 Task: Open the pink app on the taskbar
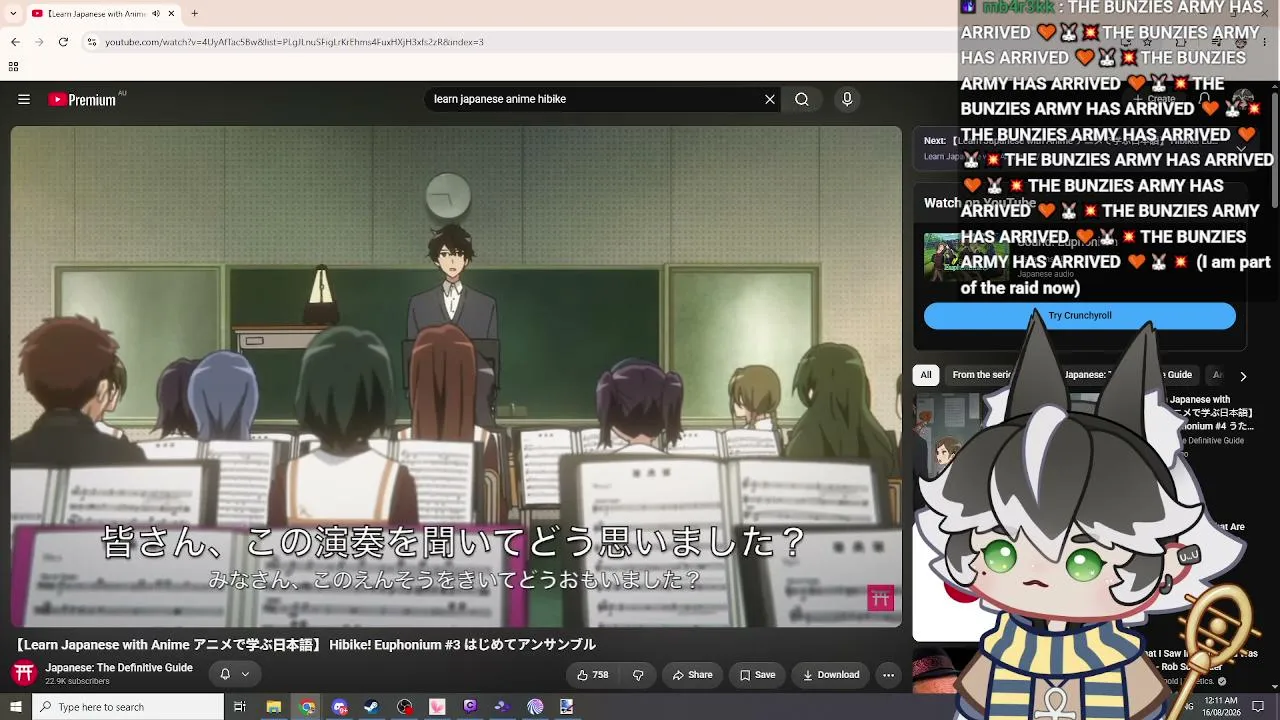click(x=437, y=707)
